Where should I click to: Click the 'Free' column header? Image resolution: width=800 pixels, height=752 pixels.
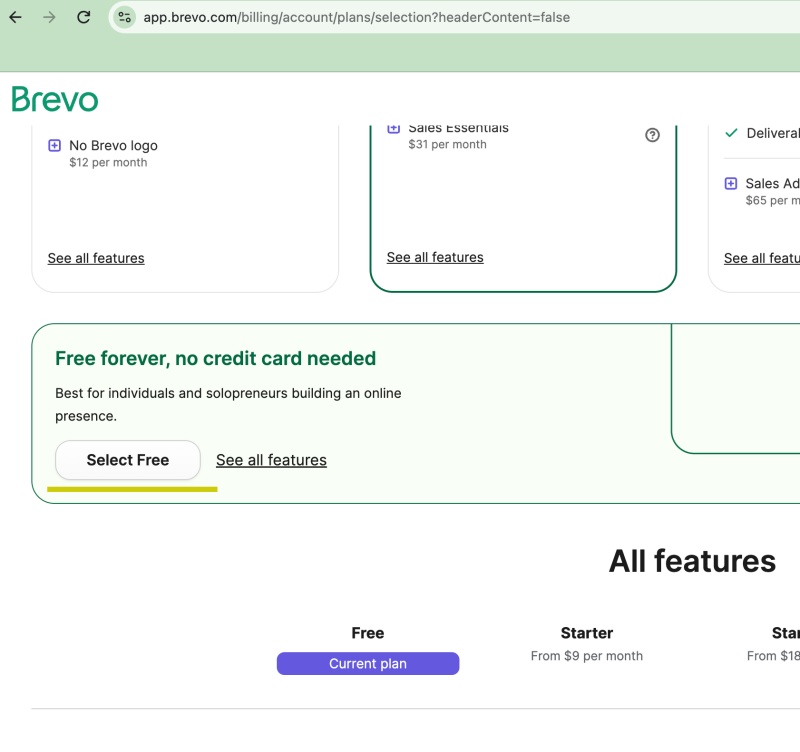point(368,633)
